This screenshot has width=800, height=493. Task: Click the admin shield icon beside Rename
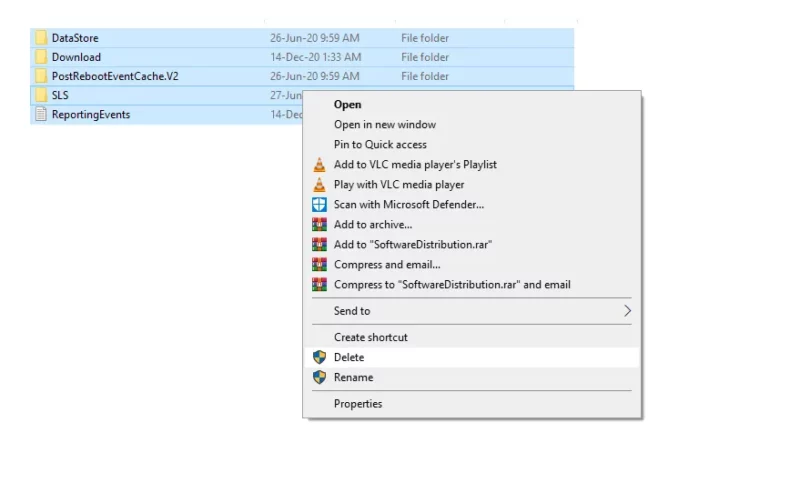tap(319, 377)
